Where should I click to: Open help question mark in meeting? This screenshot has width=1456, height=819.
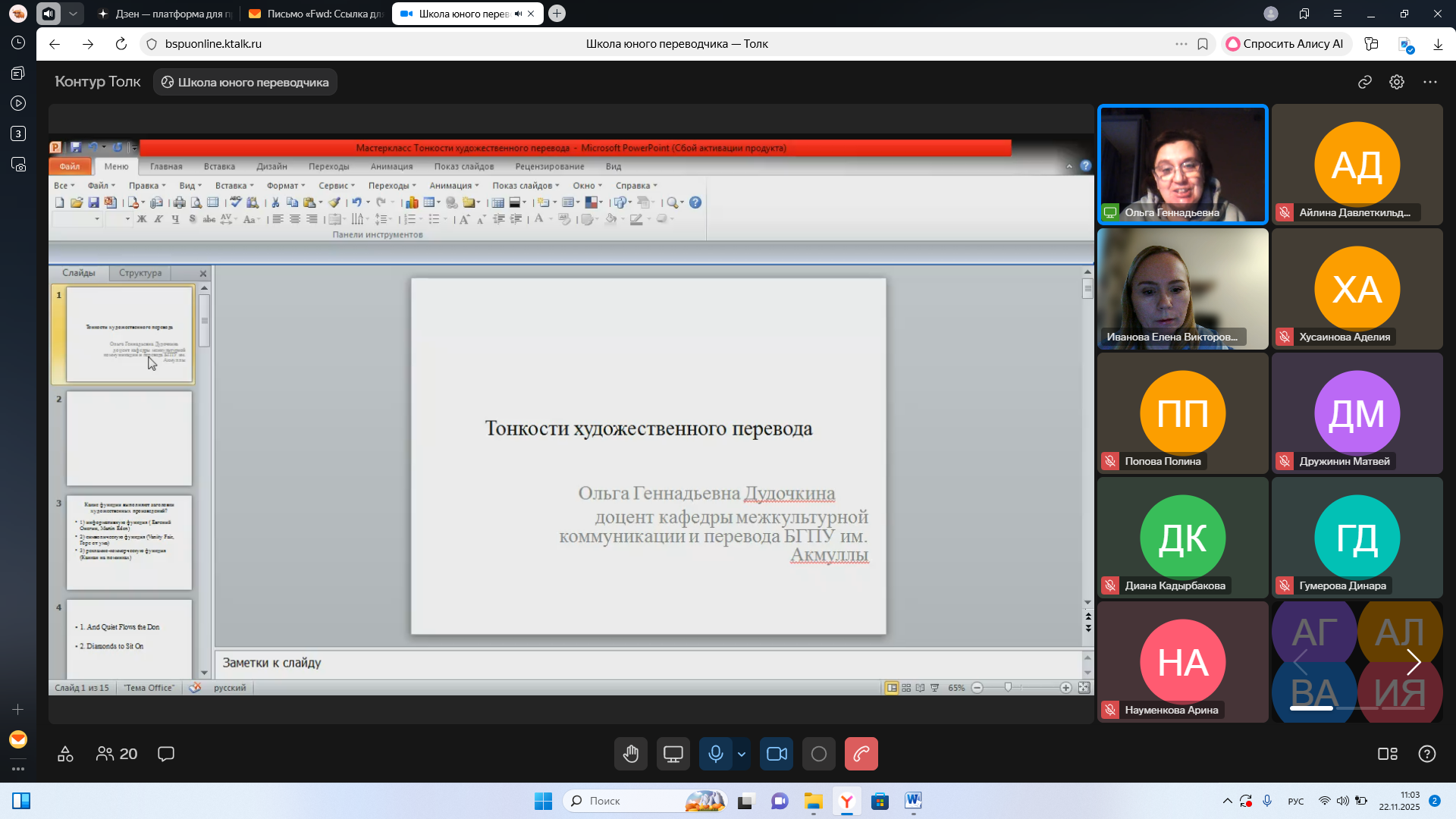(x=1427, y=754)
